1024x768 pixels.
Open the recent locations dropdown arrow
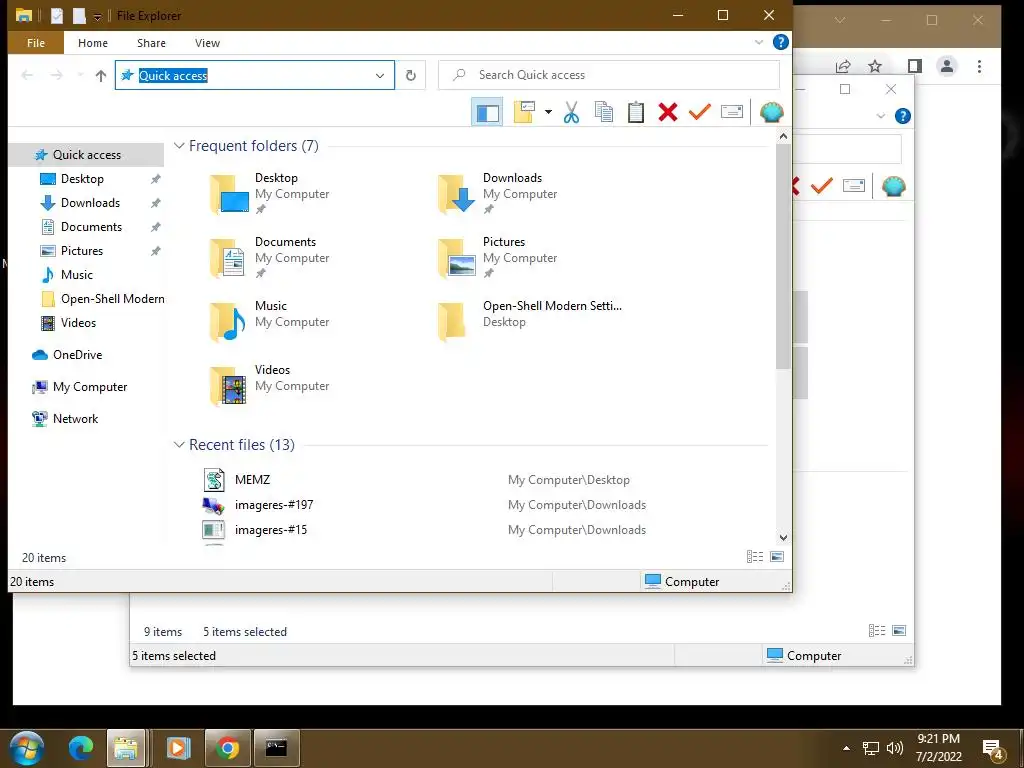[80, 76]
